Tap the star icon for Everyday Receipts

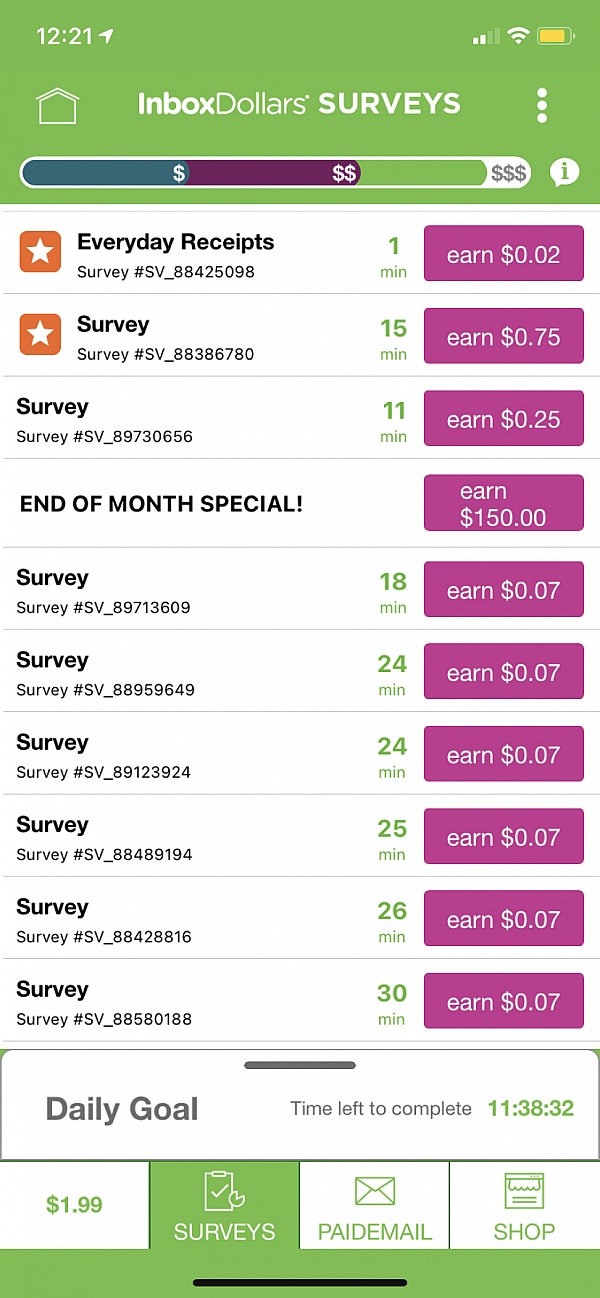tap(41, 252)
